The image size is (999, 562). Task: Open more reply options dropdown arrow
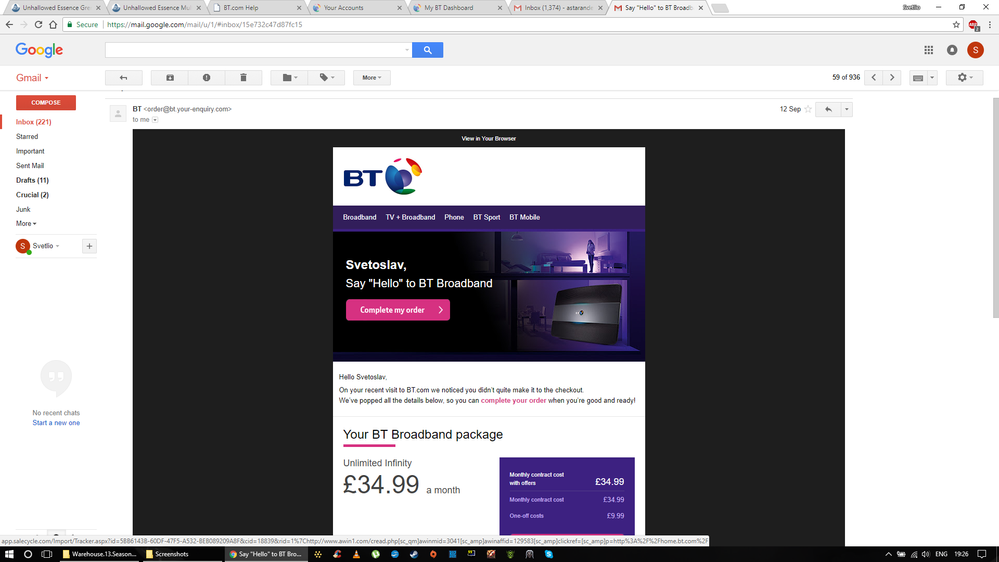[847, 109]
